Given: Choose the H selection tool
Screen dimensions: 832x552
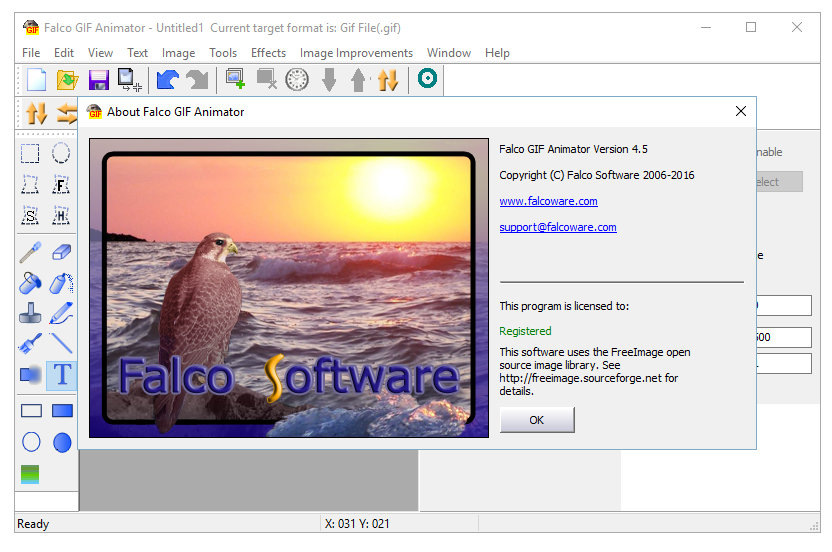Looking at the screenshot, I should click(x=61, y=215).
